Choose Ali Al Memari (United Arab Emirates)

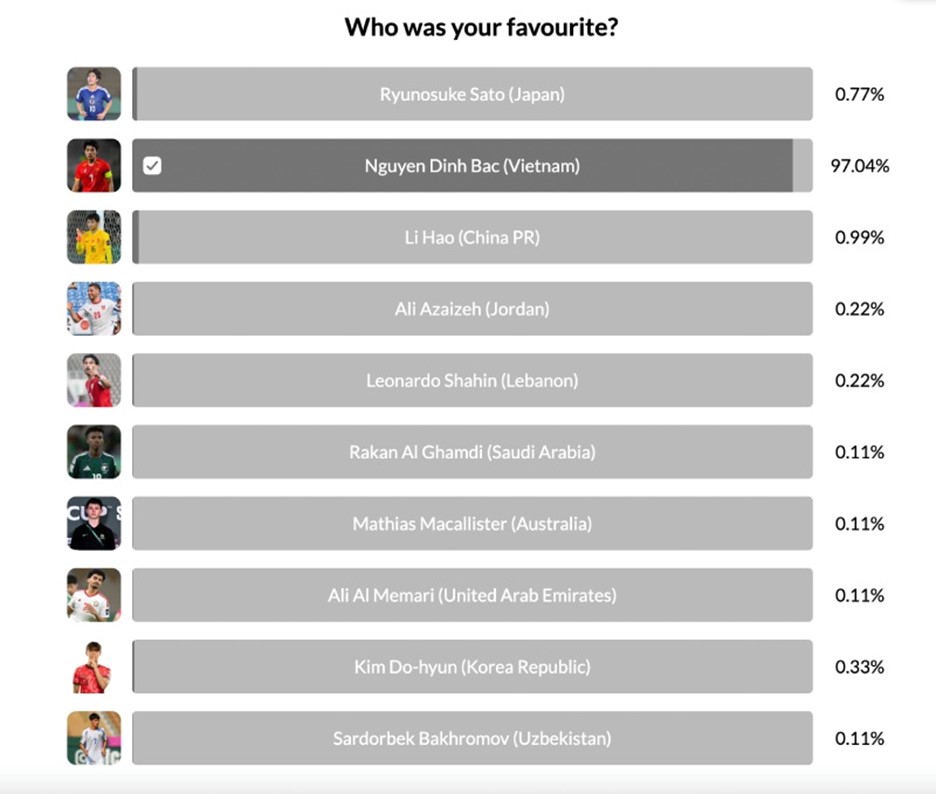point(472,595)
